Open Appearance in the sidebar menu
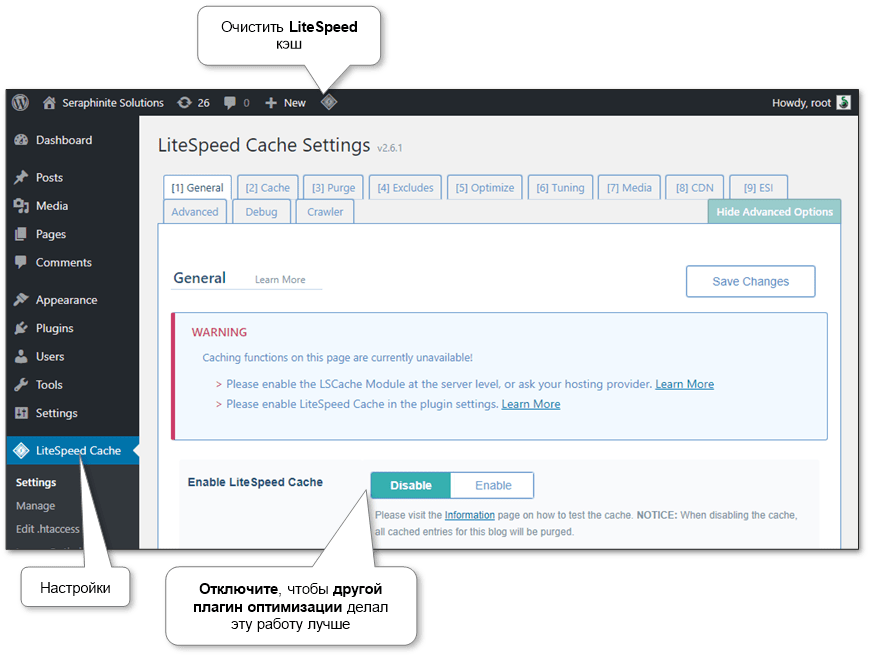 point(66,300)
